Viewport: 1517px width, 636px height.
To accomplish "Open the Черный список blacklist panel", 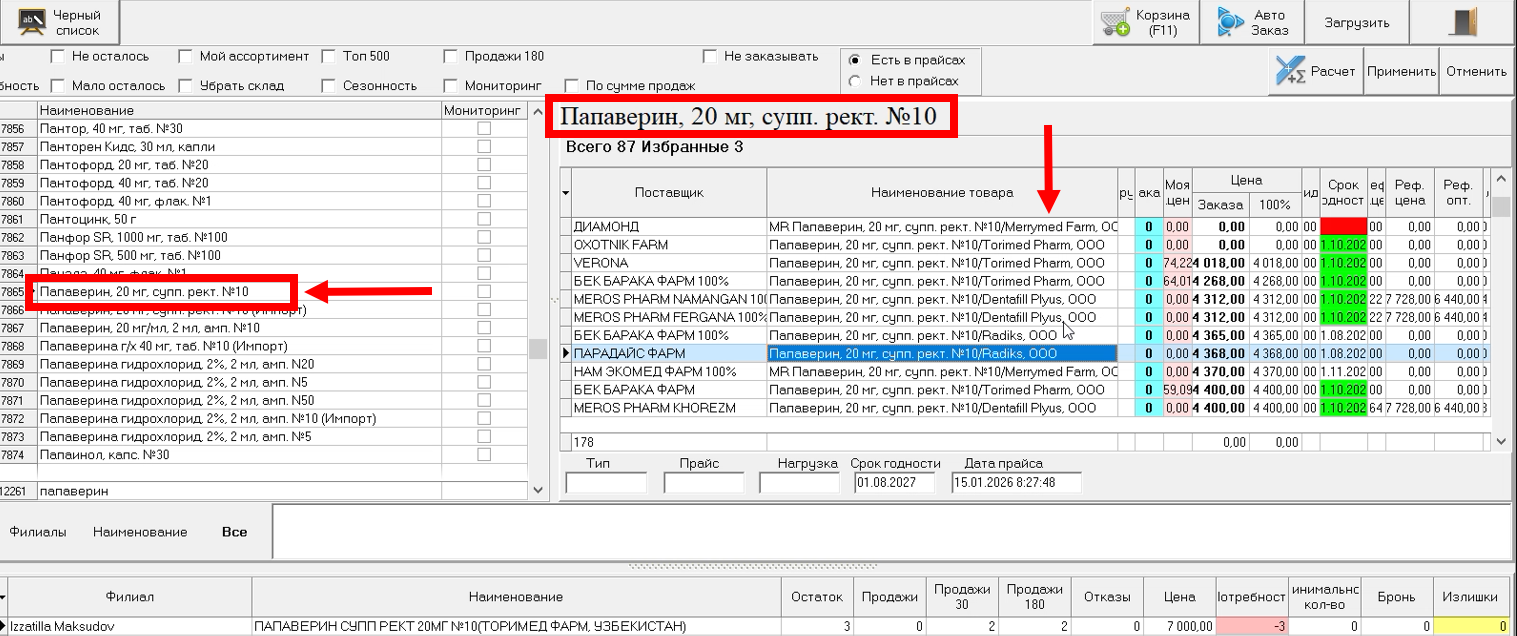I will (60, 21).
